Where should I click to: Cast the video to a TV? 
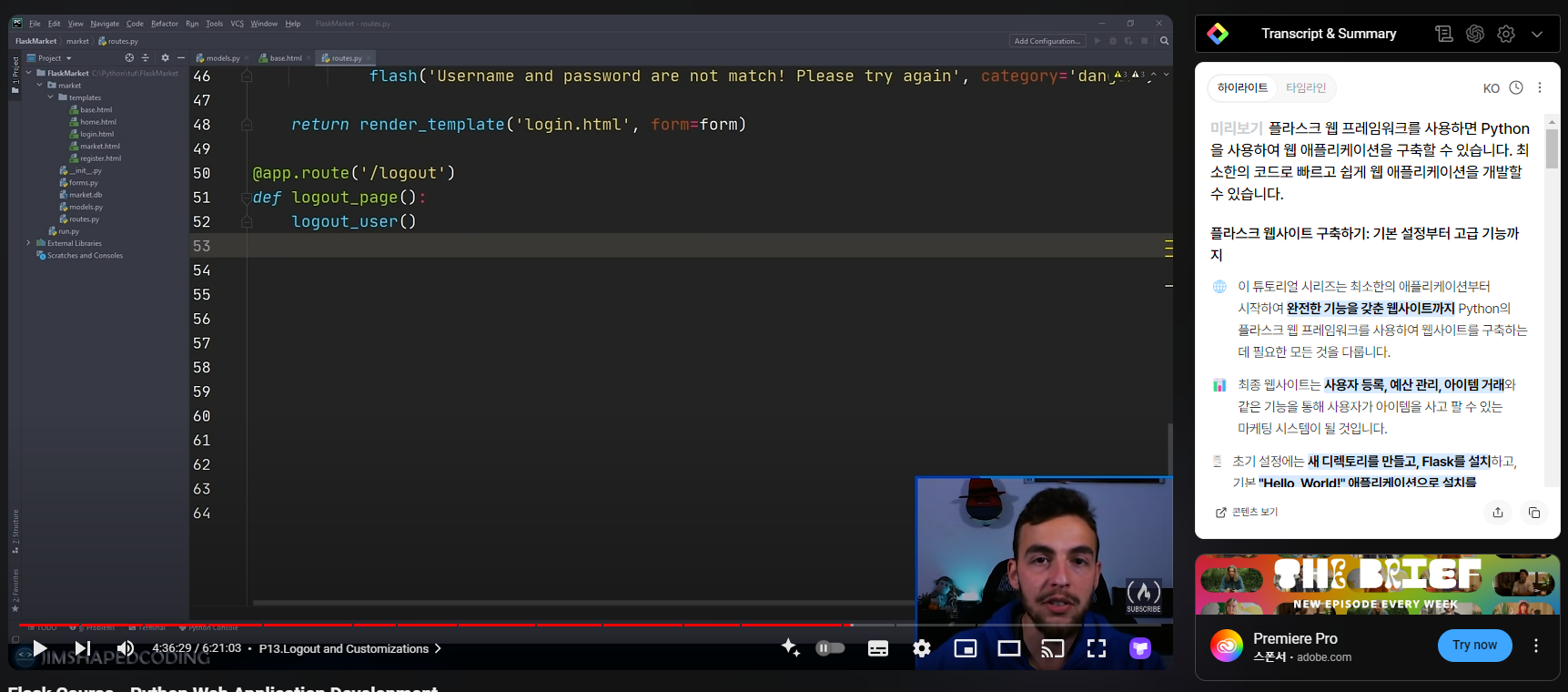click(x=1053, y=648)
